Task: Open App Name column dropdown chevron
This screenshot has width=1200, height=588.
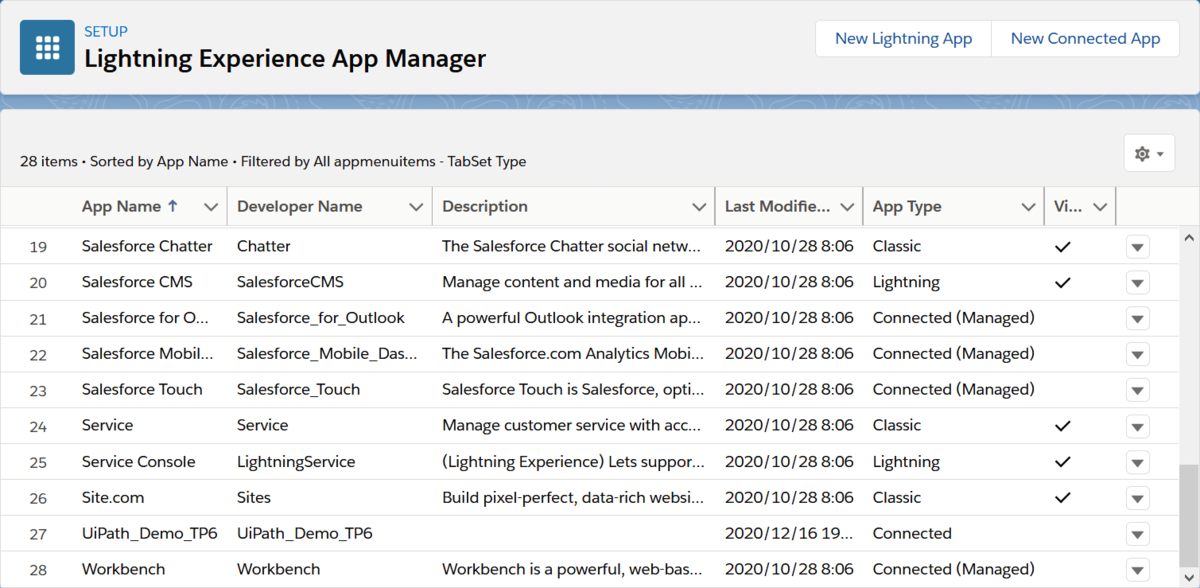Action: 211,207
